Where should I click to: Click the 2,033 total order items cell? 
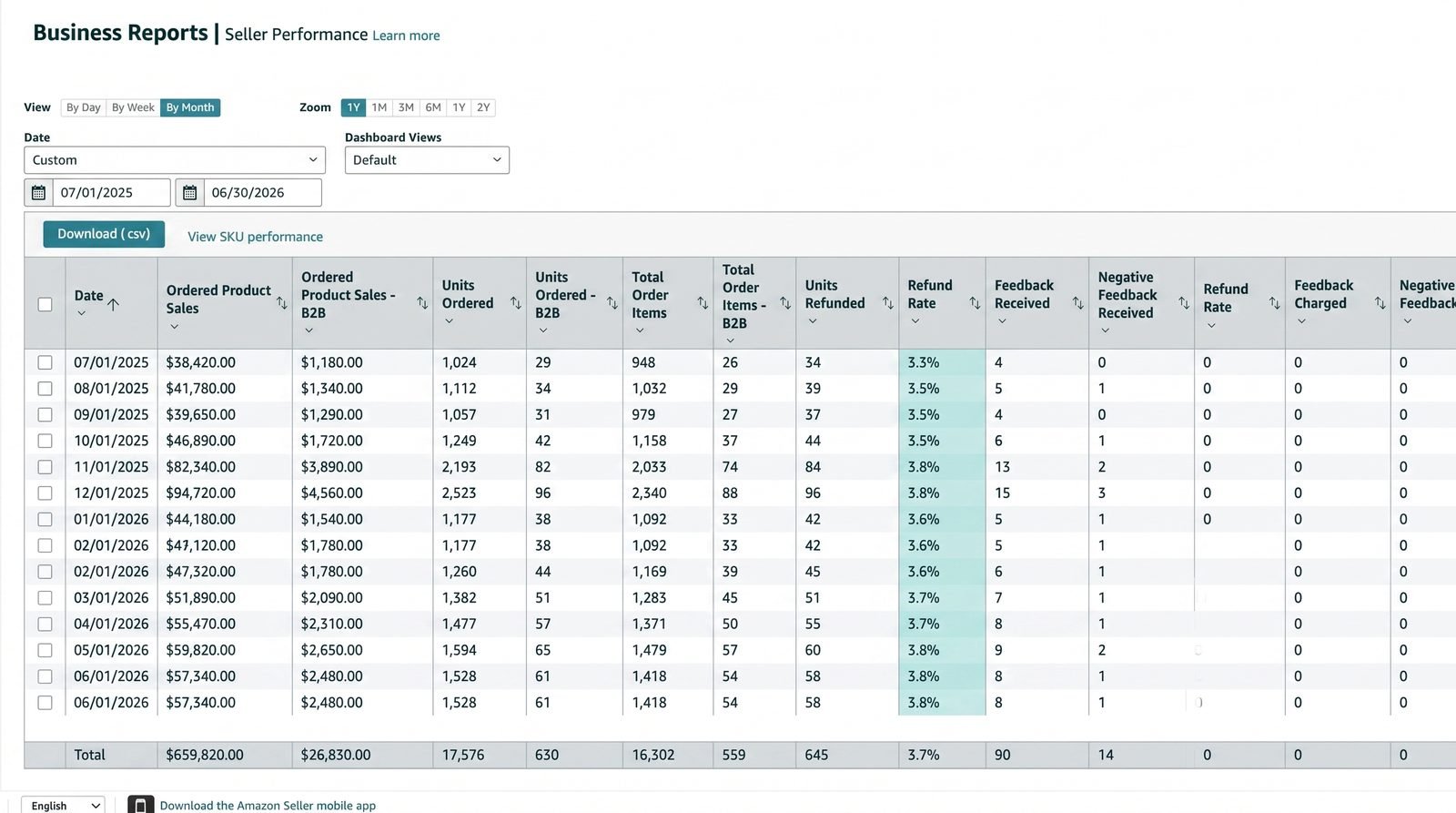click(x=649, y=467)
